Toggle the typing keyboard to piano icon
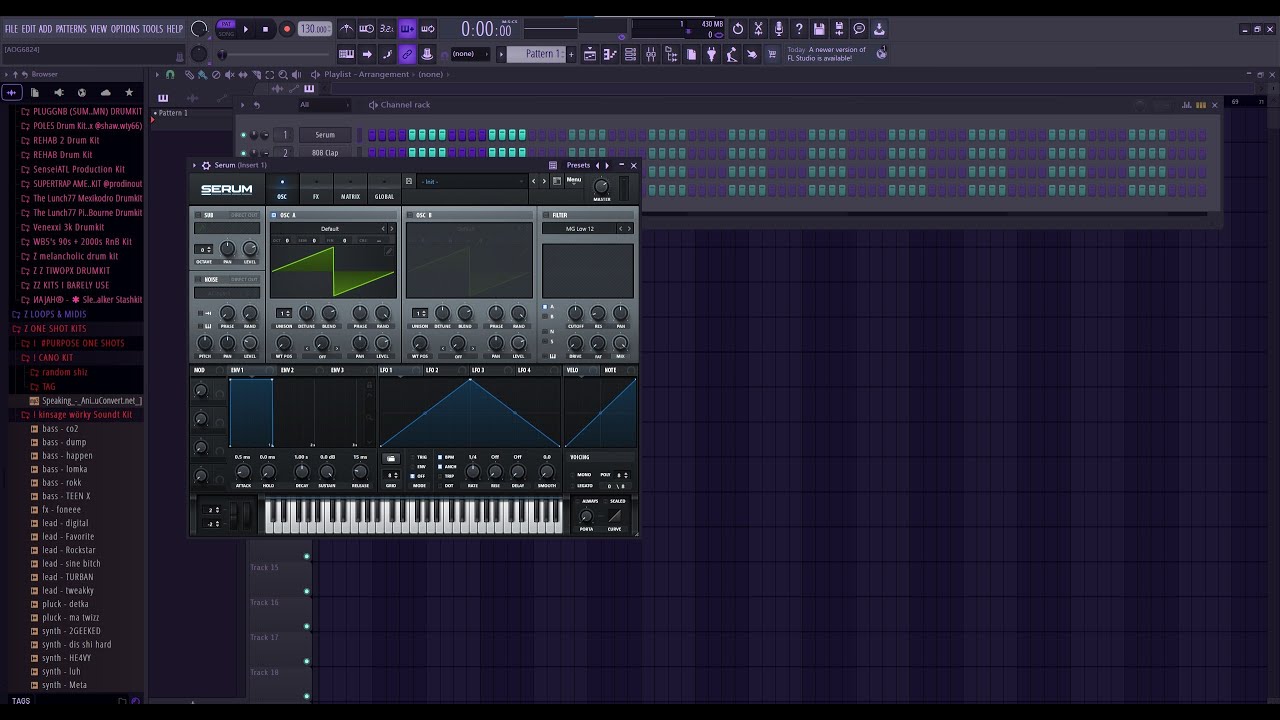The height and width of the screenshot is (720, 1280). pyautogui.click(x=346, y=54)
